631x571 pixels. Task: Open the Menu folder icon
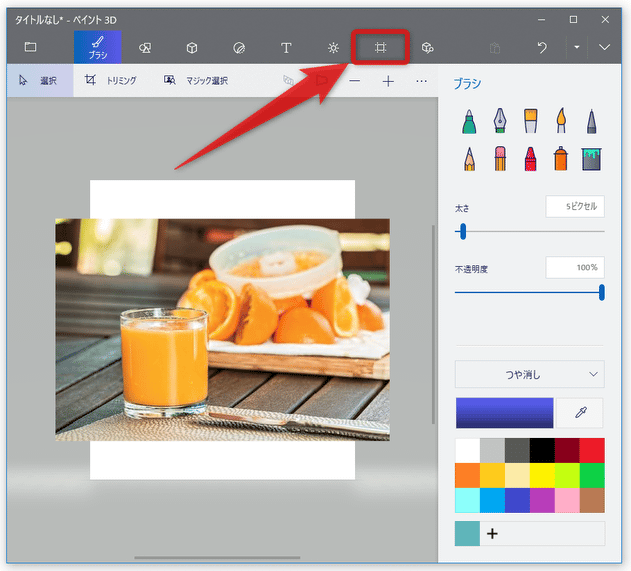pos(31,47)
